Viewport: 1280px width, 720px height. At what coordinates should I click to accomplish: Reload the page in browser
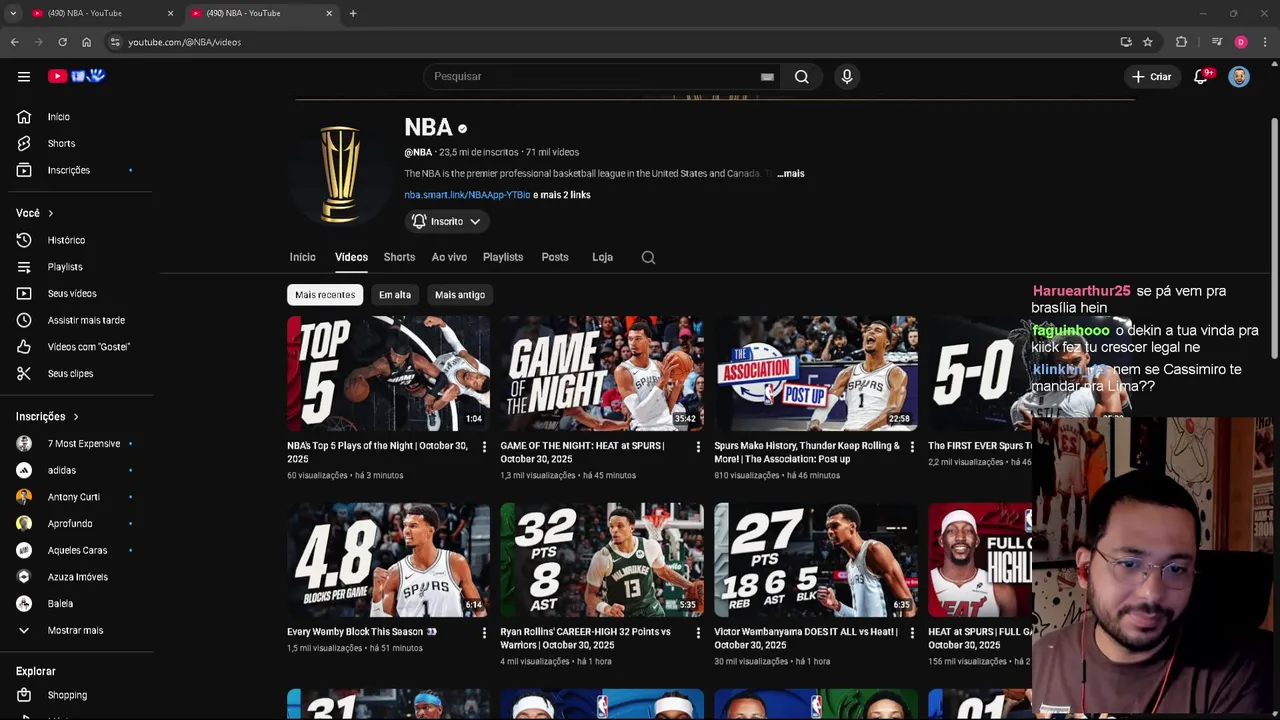[x=62, y=42]
